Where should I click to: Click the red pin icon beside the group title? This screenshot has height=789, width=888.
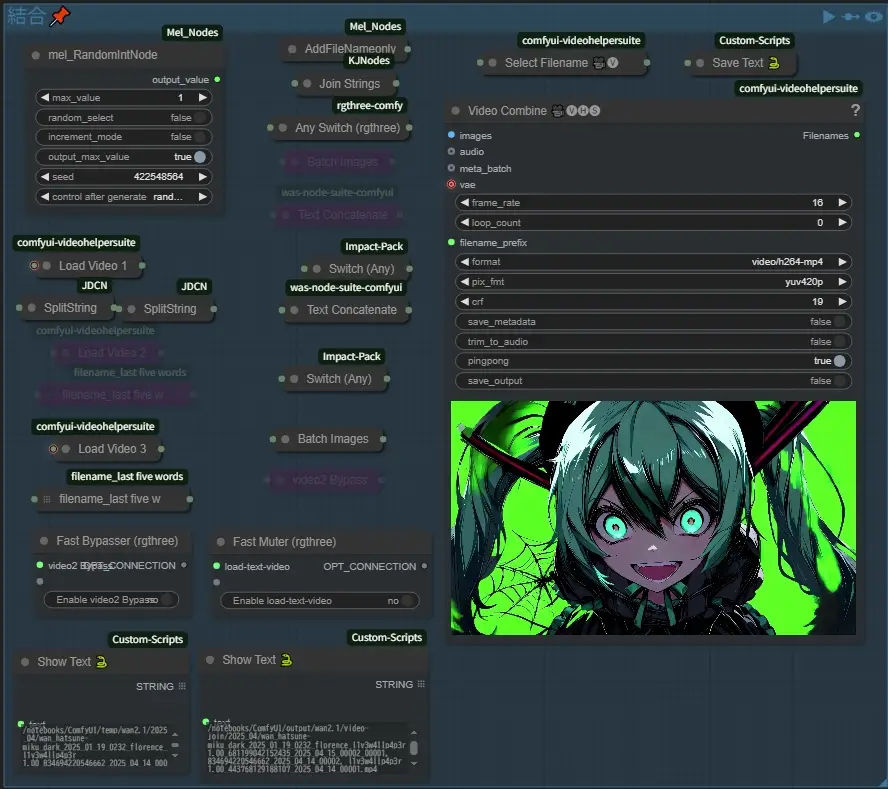tap(59, 16)
